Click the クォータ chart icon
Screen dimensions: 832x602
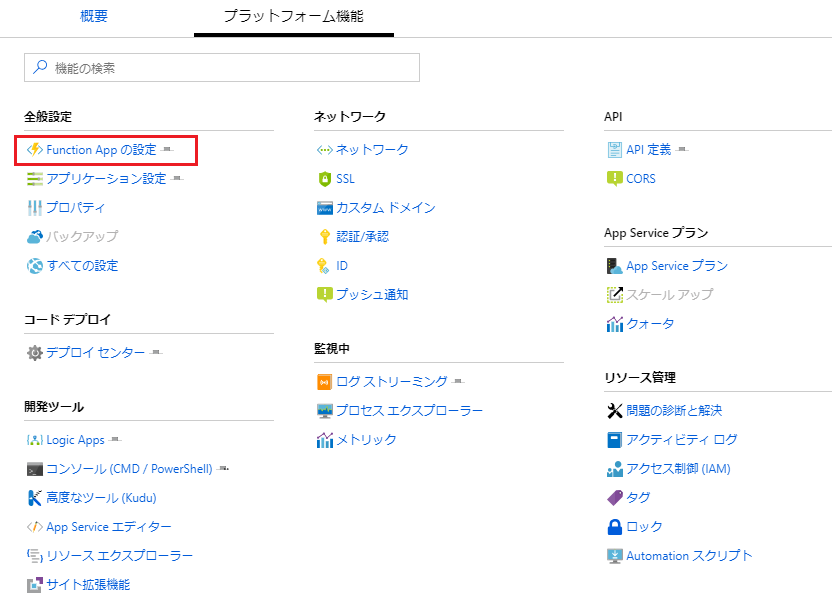pos(614,324)
